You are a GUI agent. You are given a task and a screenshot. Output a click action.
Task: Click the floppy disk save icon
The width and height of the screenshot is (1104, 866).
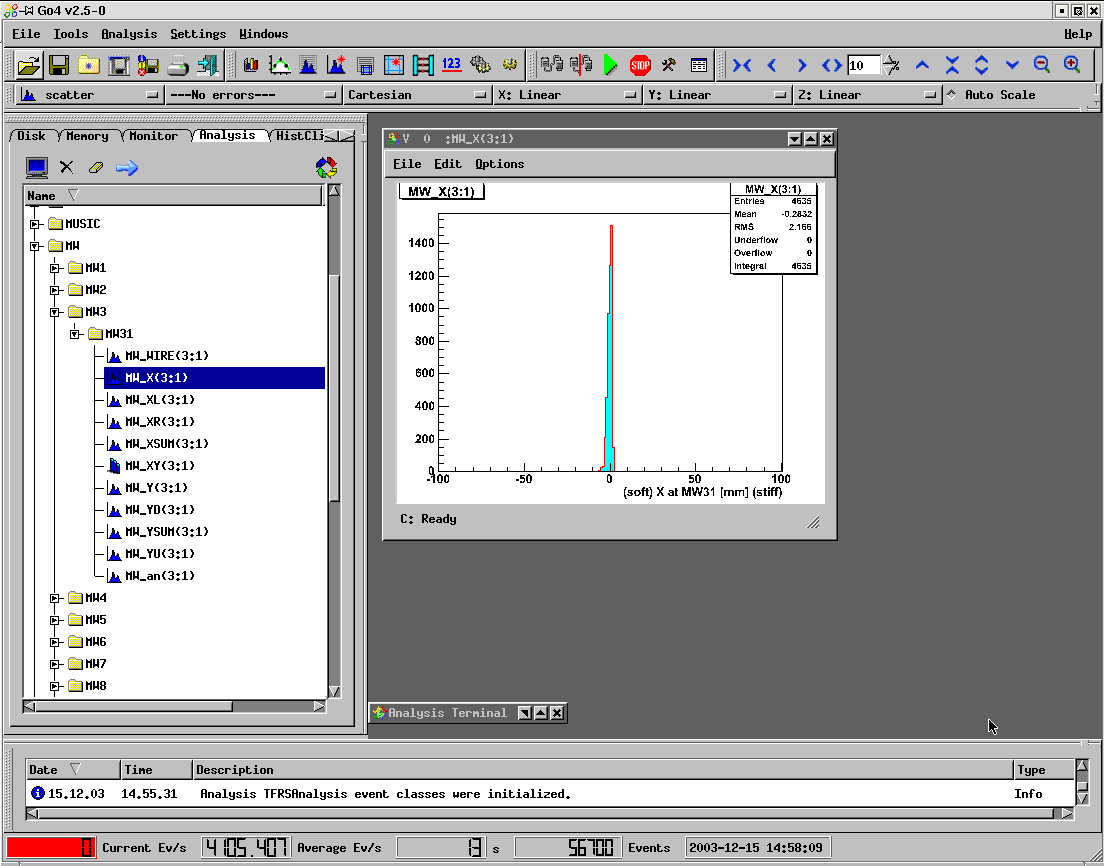(59, 65)
